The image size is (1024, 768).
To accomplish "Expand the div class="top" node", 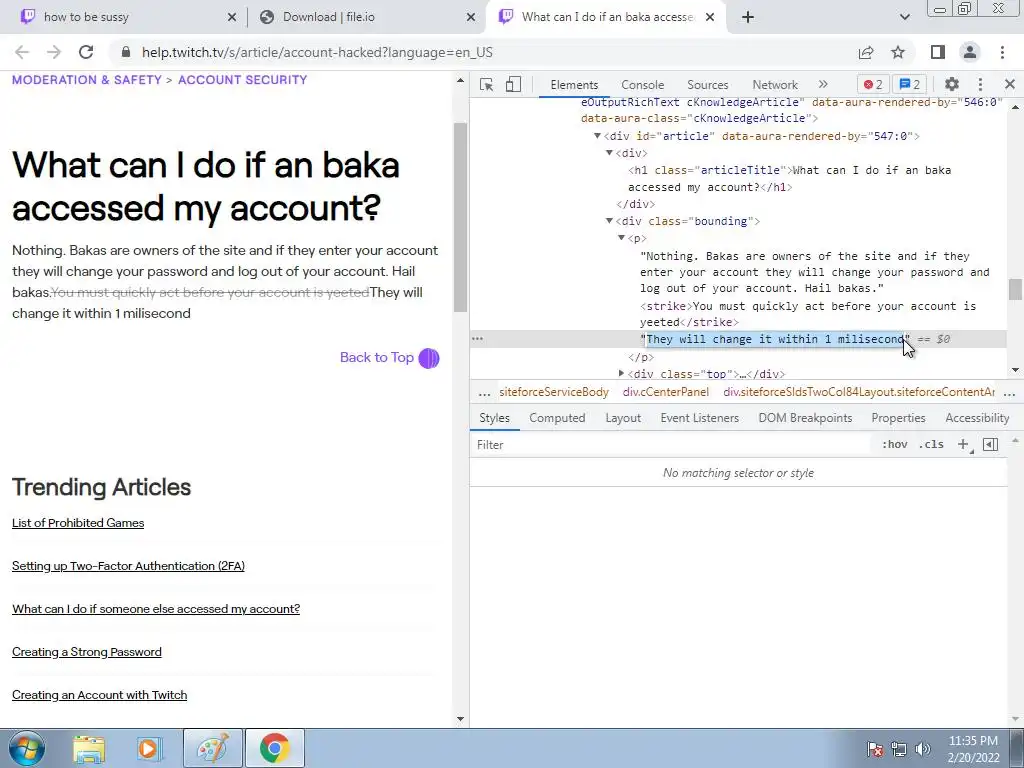I will (x=622, y=374).
